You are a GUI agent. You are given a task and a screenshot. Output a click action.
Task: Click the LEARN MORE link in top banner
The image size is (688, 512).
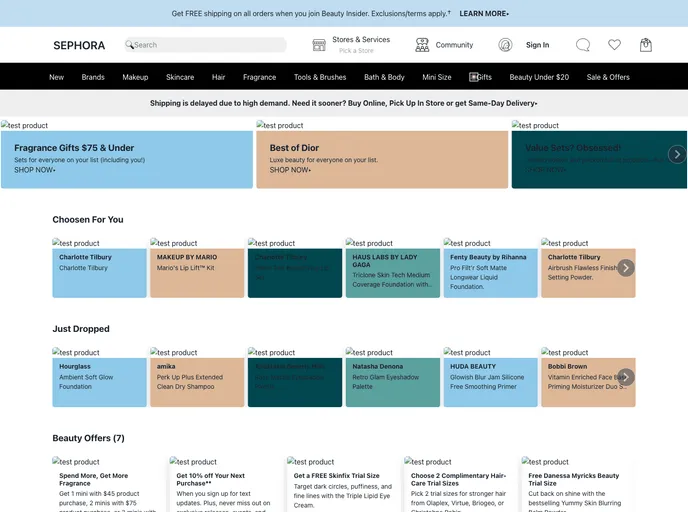(484, 14)
